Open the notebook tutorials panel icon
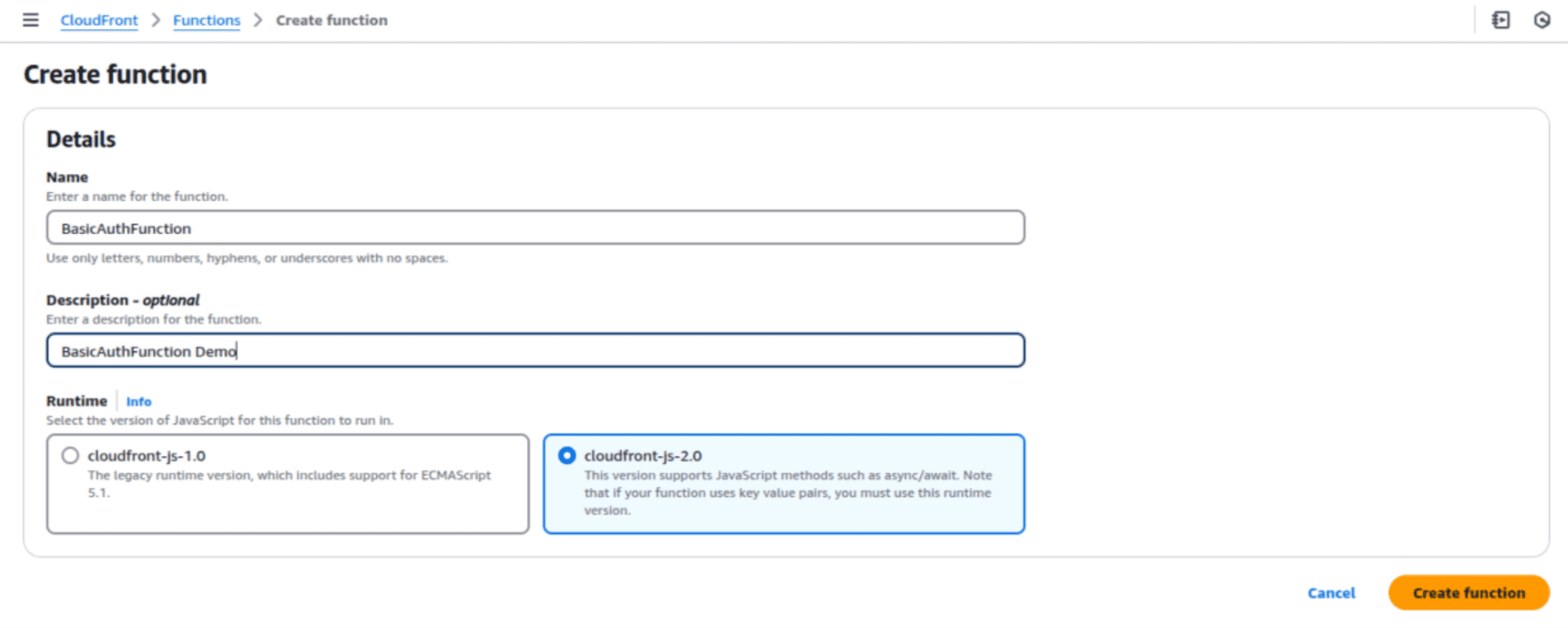 [x=1500, y=19]
